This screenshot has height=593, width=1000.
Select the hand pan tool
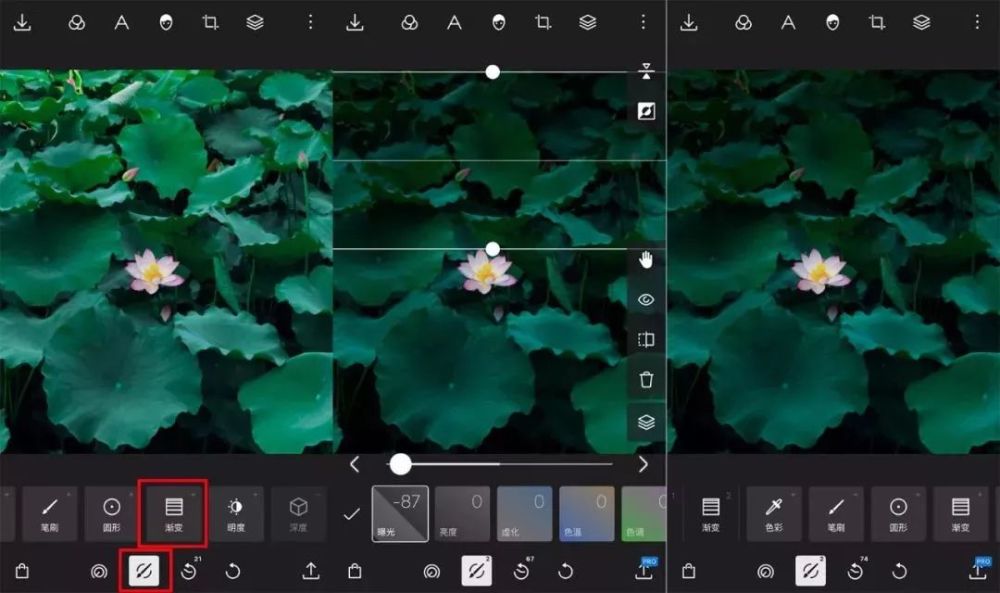(646, 260)
